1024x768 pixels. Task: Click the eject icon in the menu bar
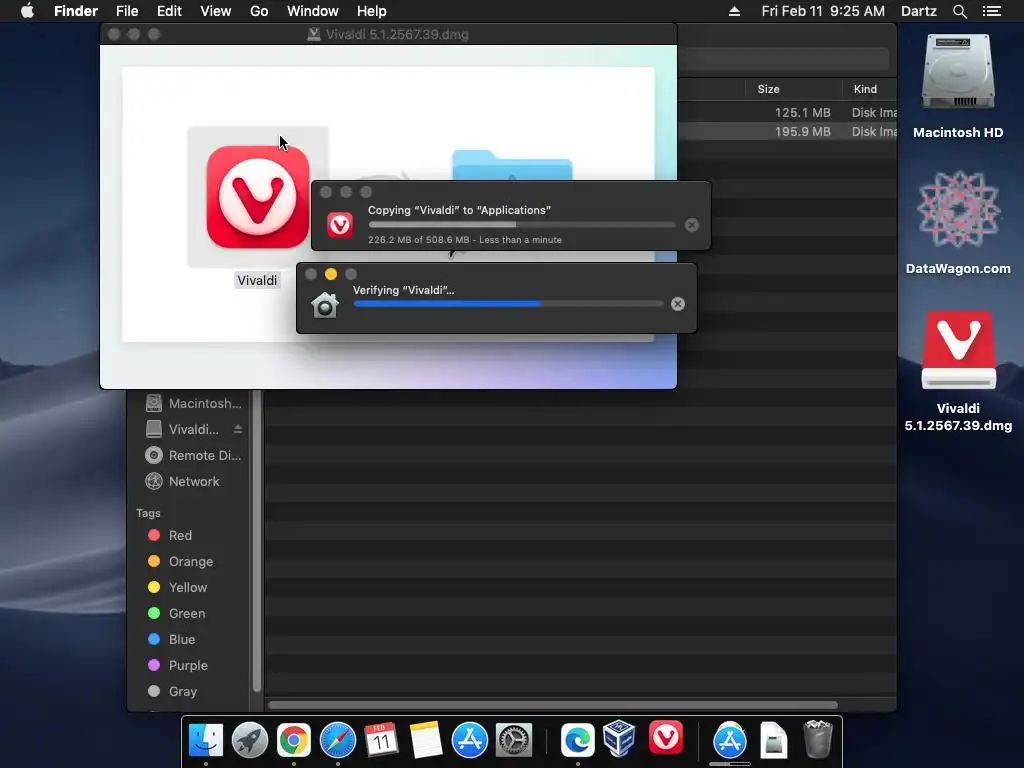[734, 11]
